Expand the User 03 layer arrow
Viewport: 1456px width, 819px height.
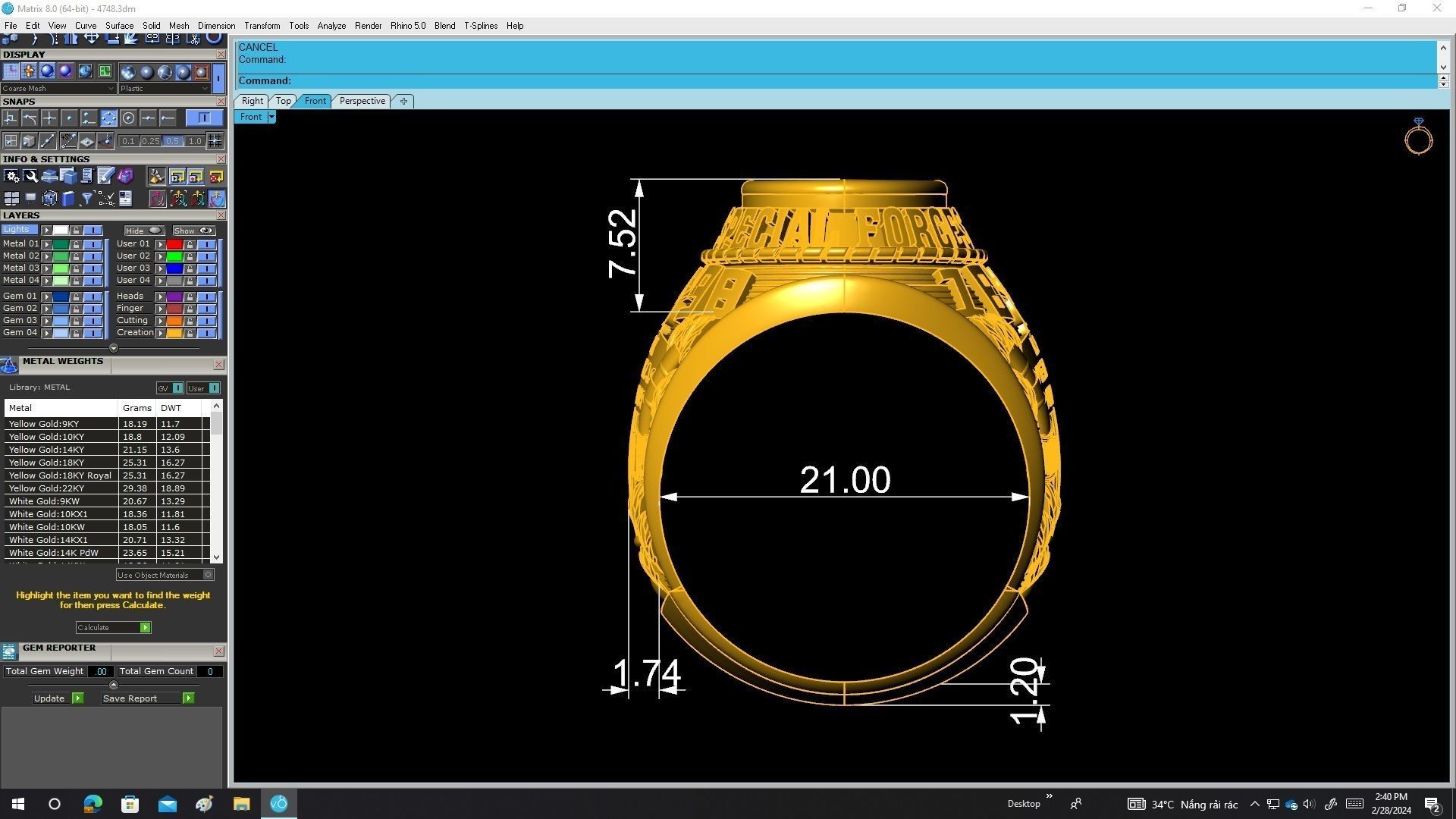(161, 268)
